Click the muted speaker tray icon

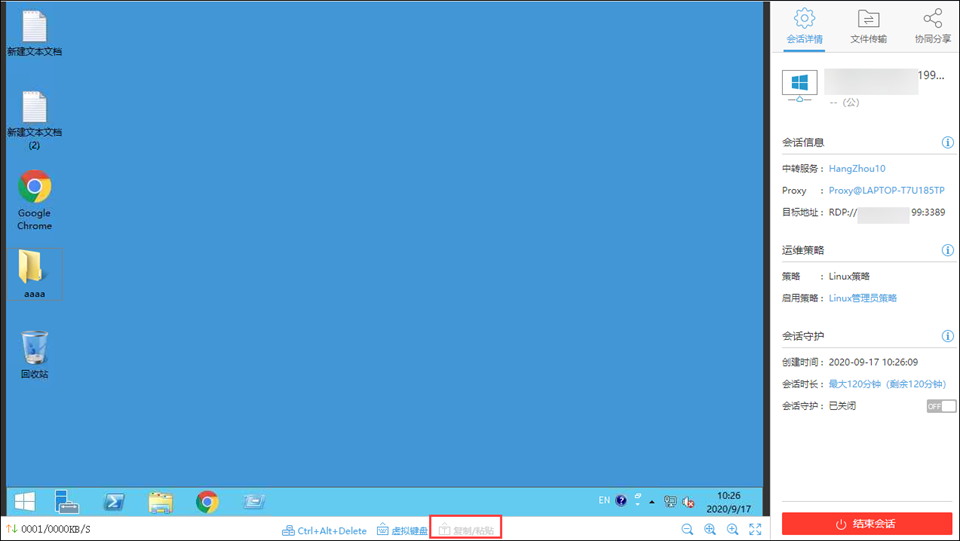pos(688,502)
